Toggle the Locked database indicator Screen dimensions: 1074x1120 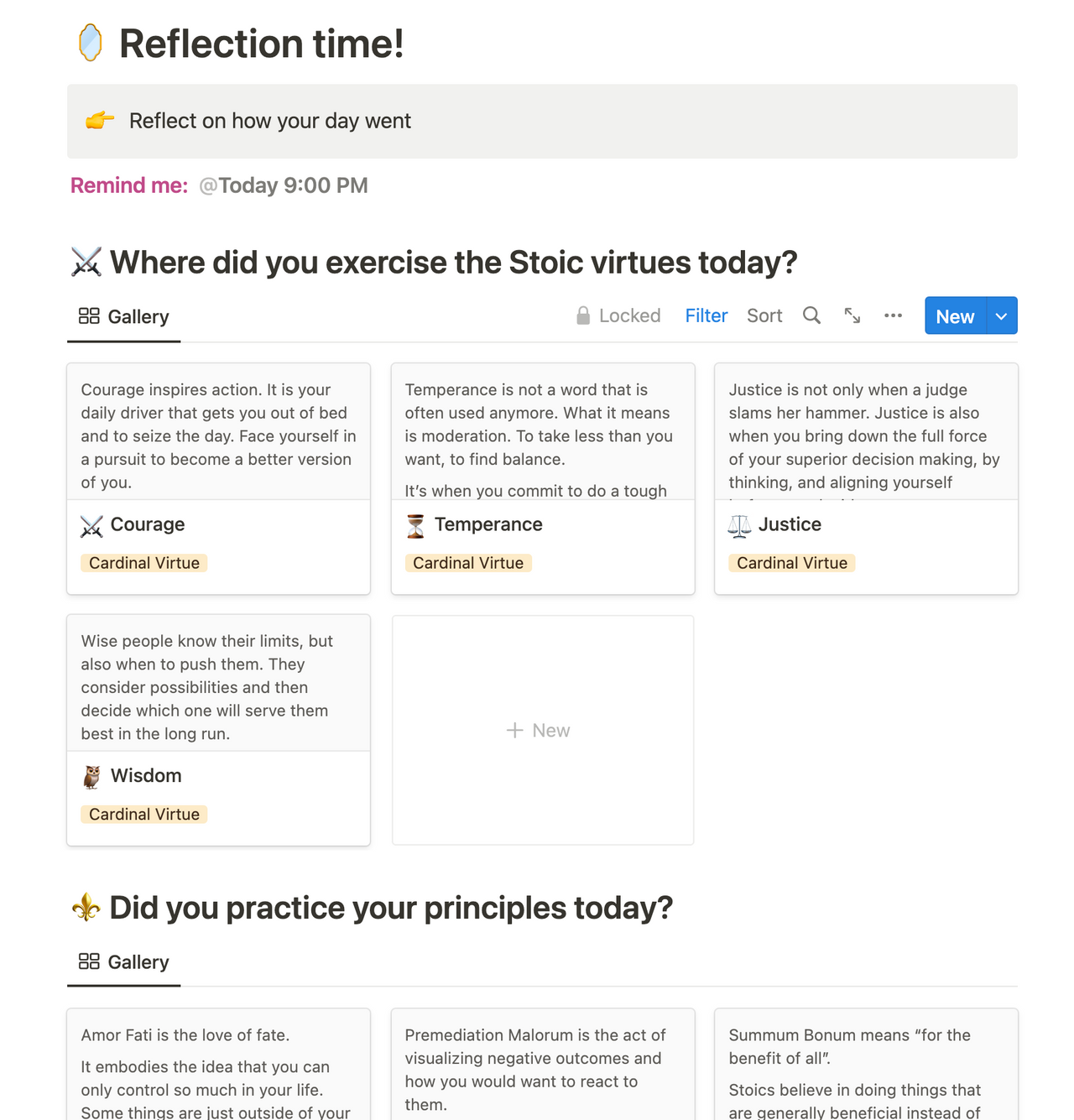point(618,315)
